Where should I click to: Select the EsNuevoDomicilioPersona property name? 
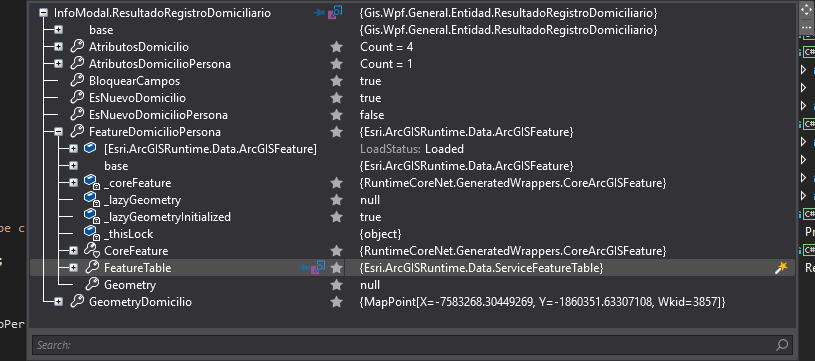click(158, 115)
